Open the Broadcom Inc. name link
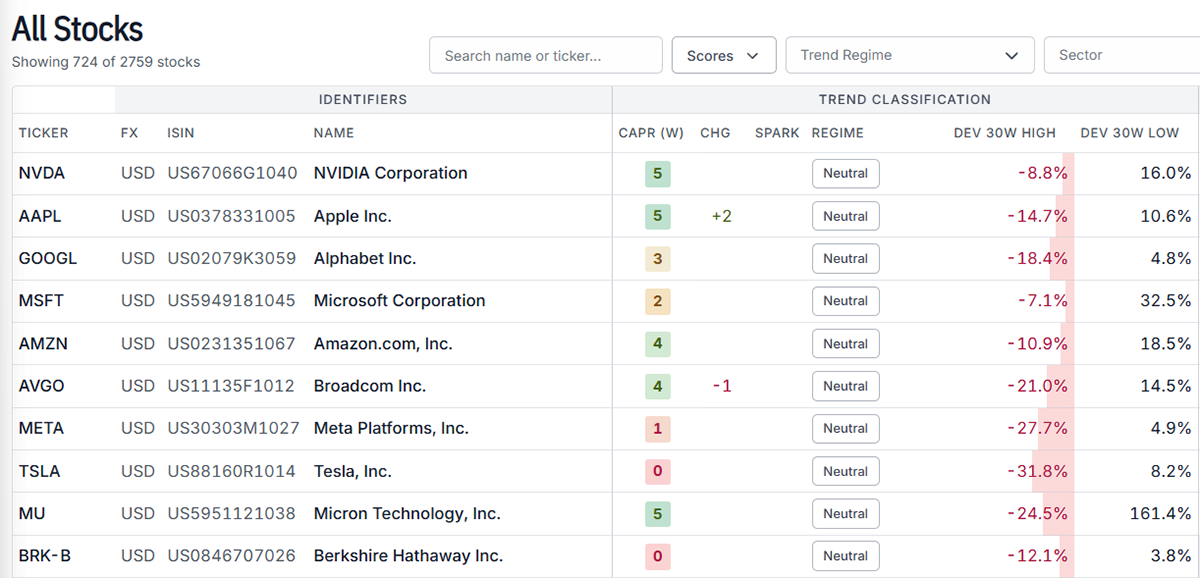Screen dimensions: 1200x578 pos(370,386)
